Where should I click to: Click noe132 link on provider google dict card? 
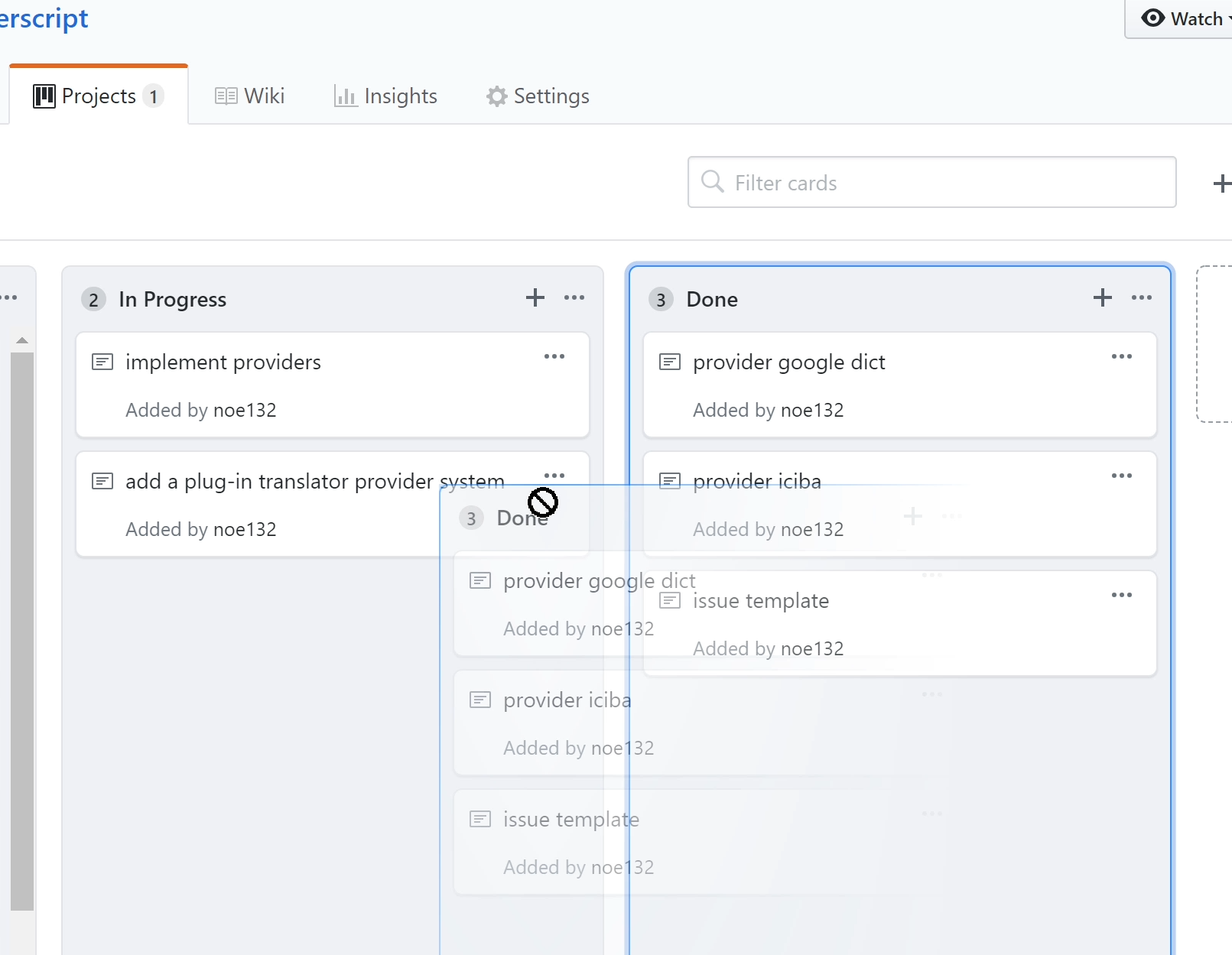pos(812,410)
